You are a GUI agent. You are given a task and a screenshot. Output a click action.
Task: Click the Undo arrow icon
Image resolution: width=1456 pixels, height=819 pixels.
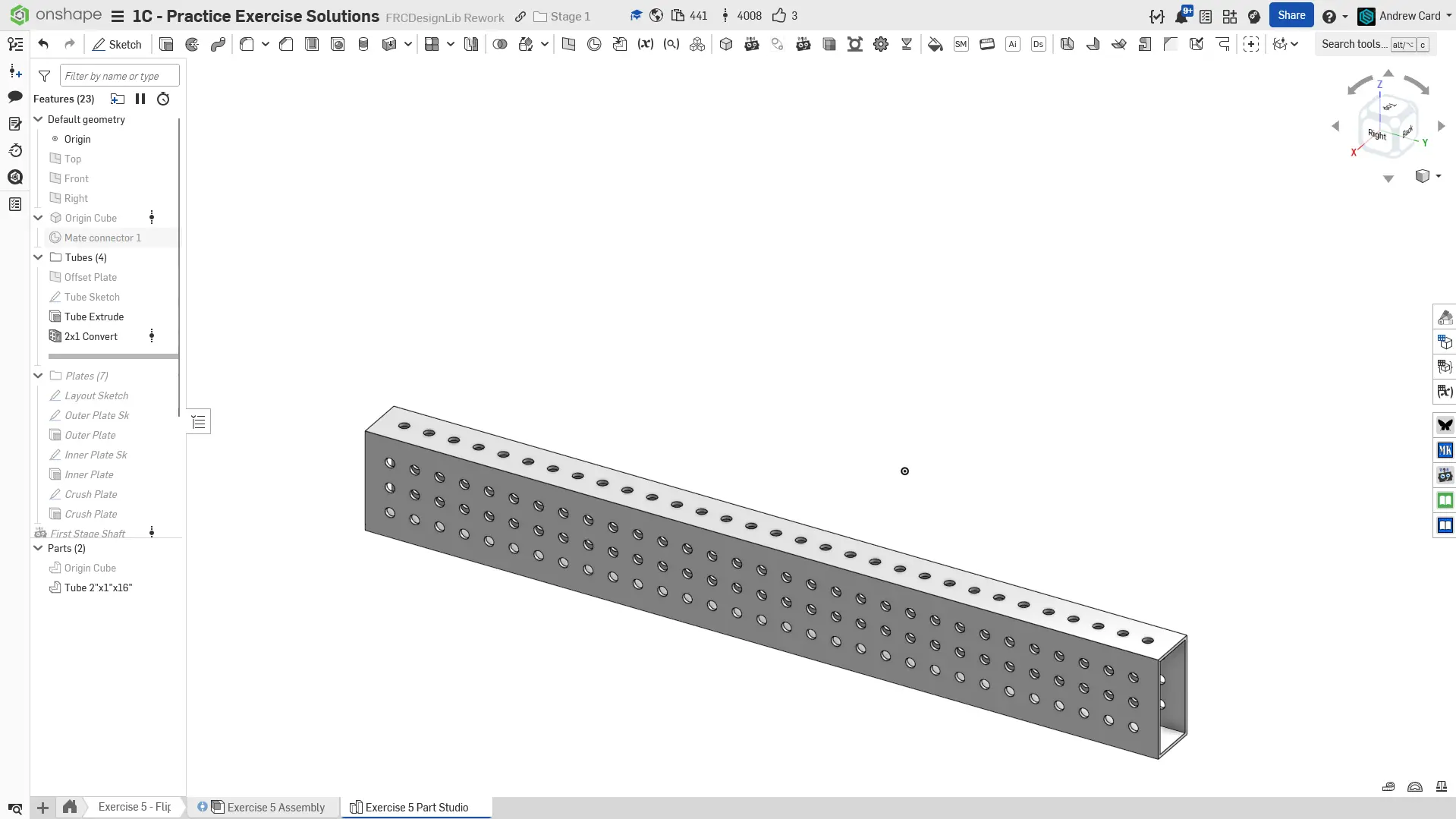click(43, 44)
